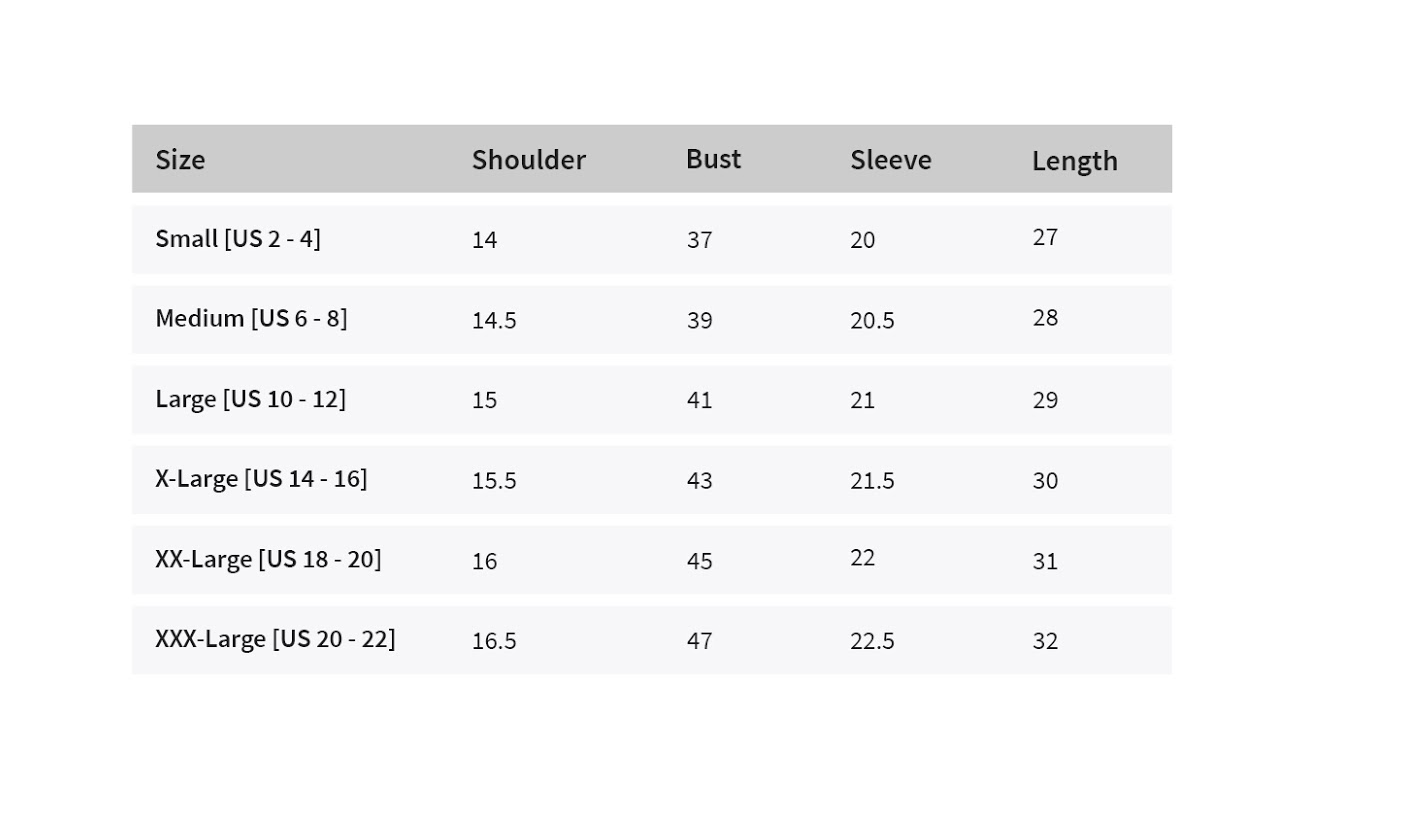Select the X-Large [US 14 - 16] label

tap(261, 478)
